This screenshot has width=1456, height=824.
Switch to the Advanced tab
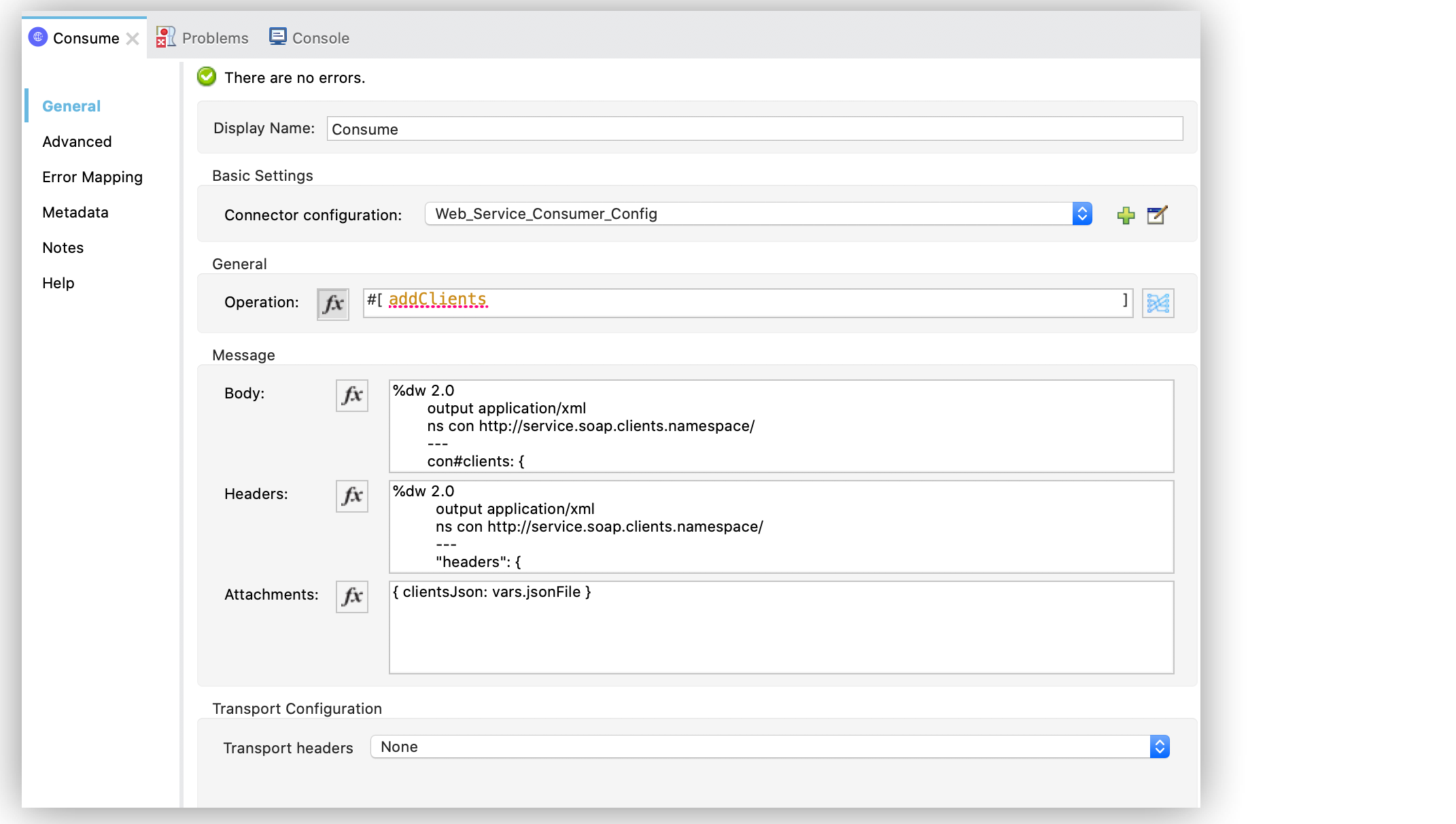point(77,141)
